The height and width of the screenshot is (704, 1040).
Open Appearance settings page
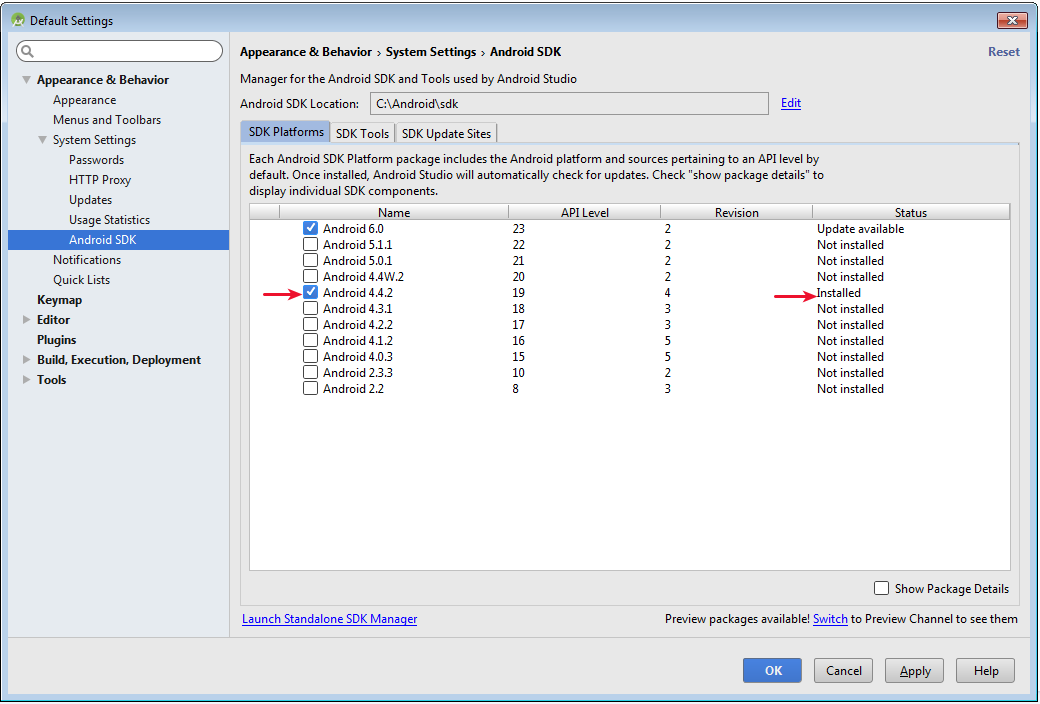[84, 100]
